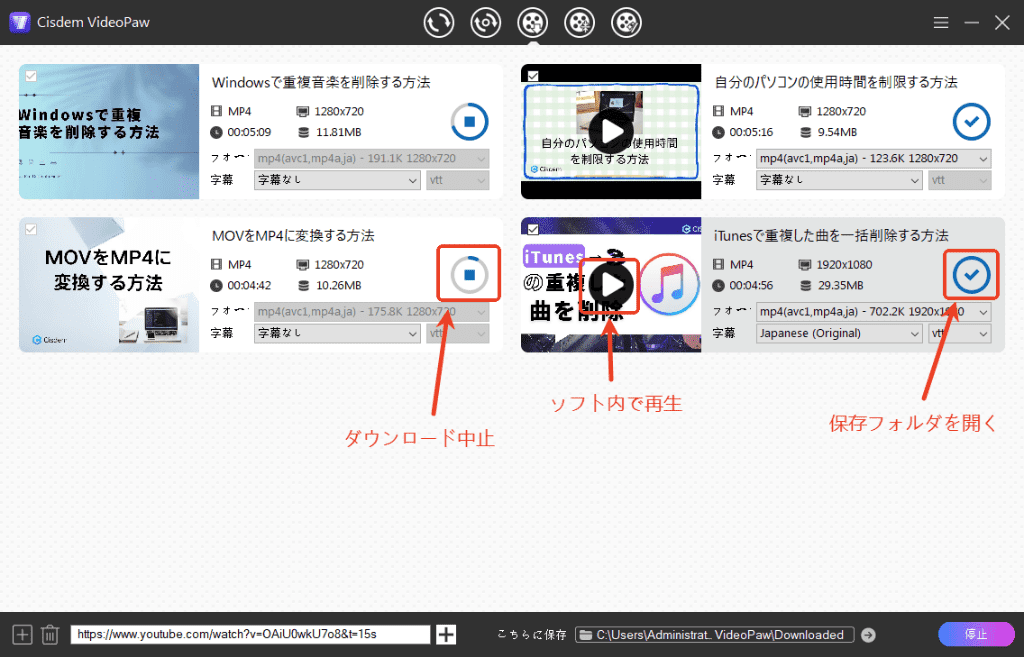Click the 29.35MB file size text

pos(840,286)
